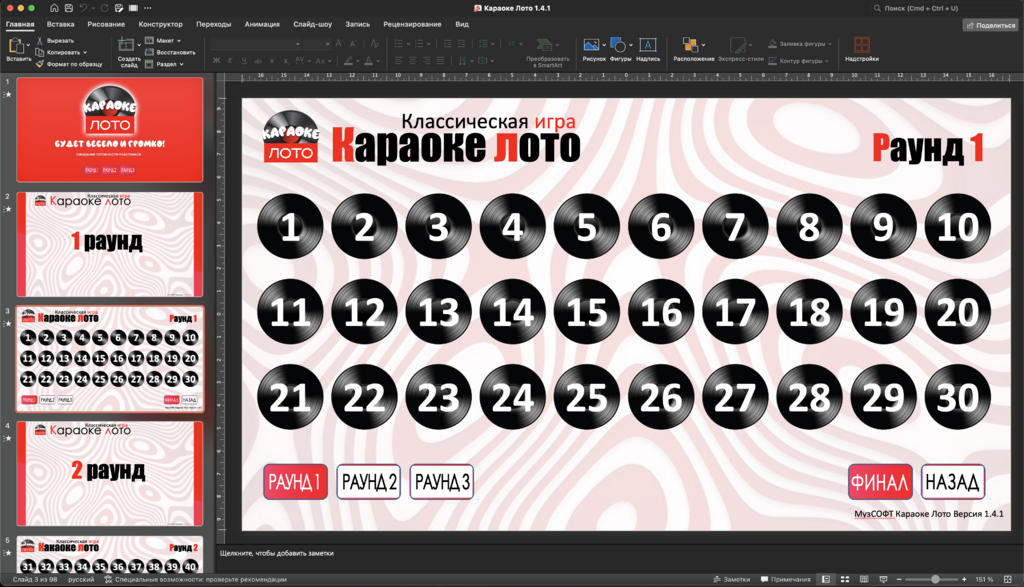Activate Формат по образцу format painter
Screen dimensions: 1024x587
(69, 64)
